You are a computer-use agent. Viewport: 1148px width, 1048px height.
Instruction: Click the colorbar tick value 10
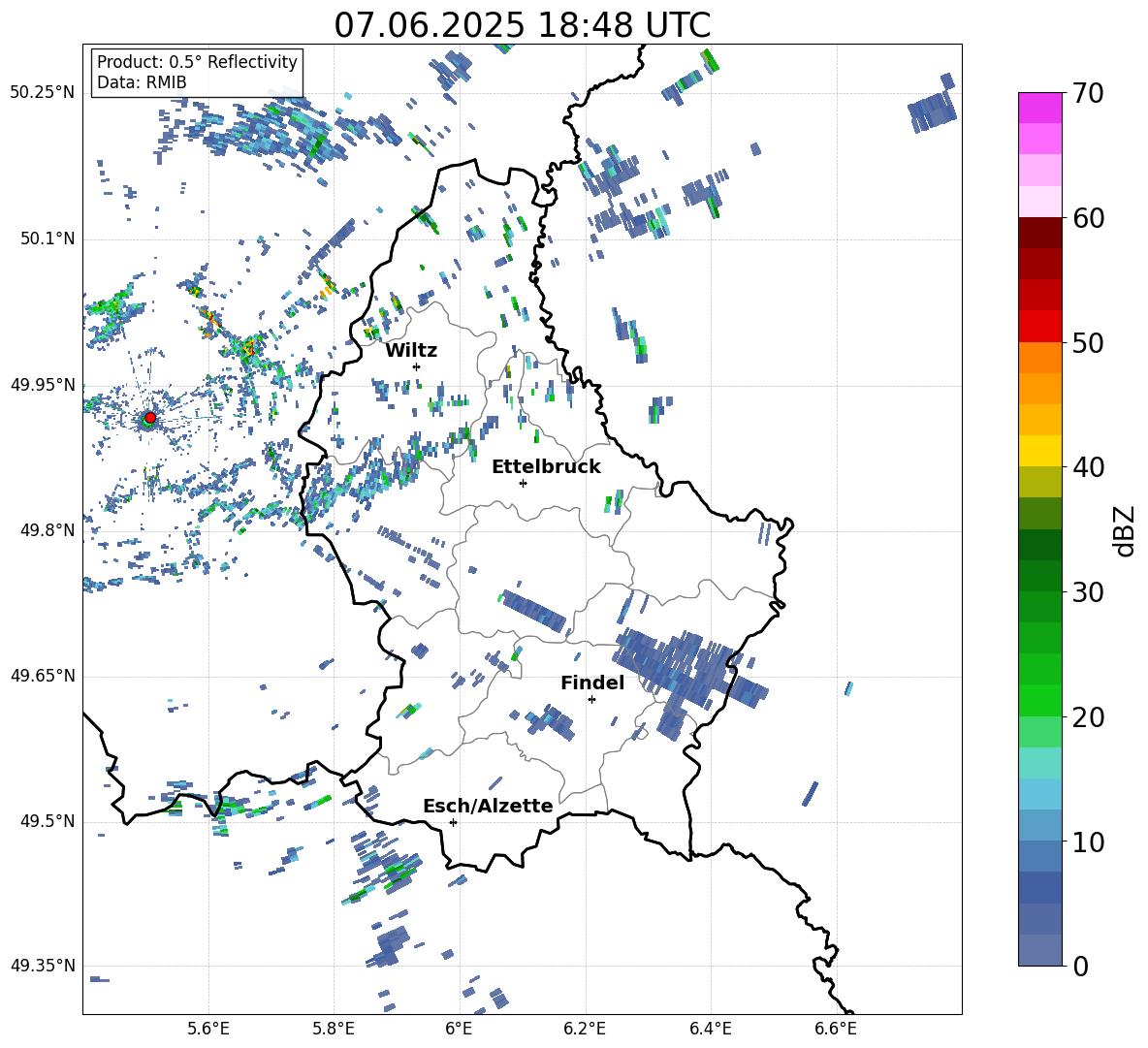coord(1089,842)
